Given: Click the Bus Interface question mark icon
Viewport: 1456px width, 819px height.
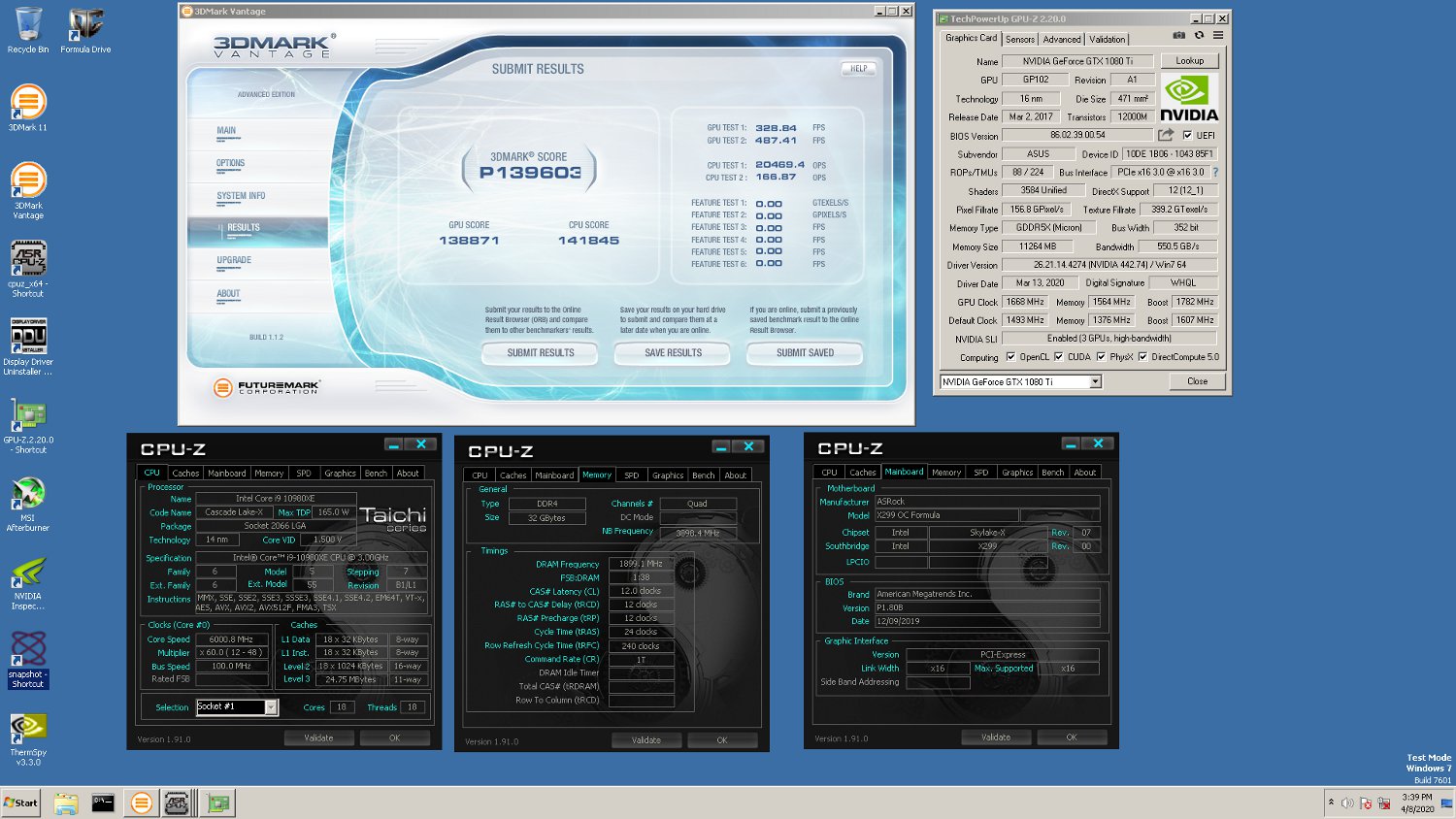Looking at the screenshot, I should tap(1215, 172).
